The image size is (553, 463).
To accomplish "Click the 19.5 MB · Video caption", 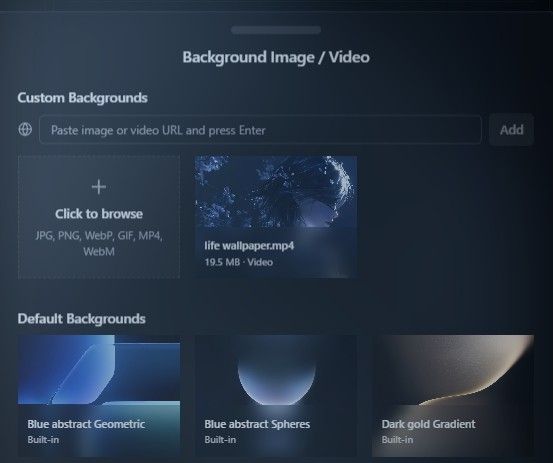I will pyautogui.click(x=239, y=262).
